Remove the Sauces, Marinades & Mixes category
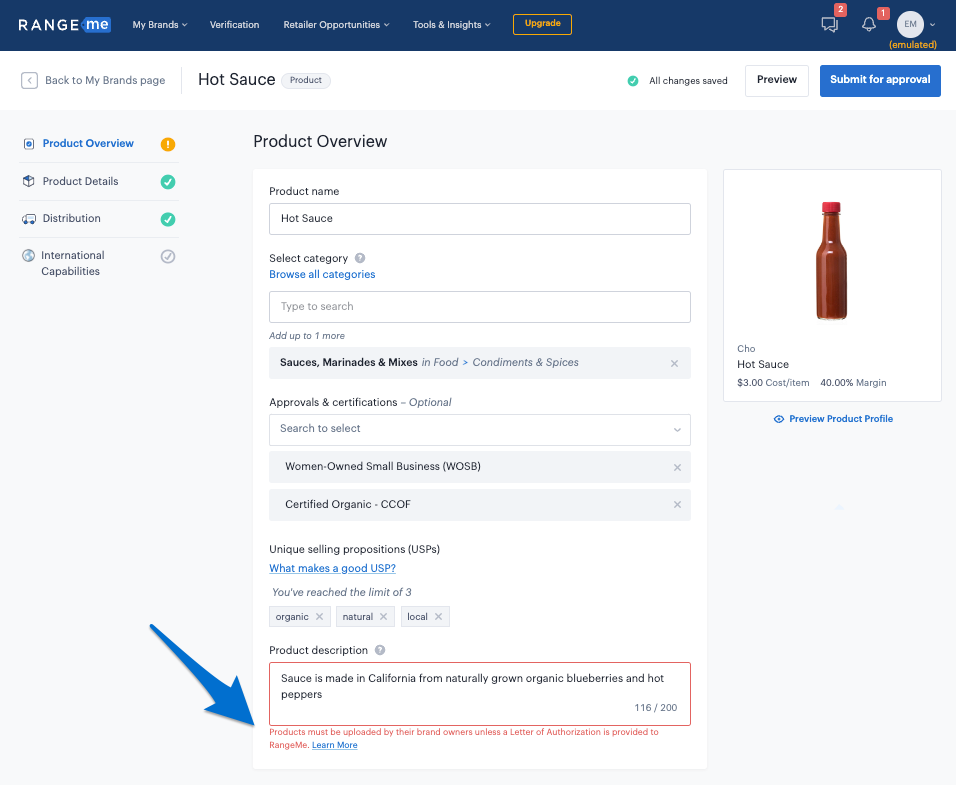Screen dimensions: 956x785 [674, 363]
